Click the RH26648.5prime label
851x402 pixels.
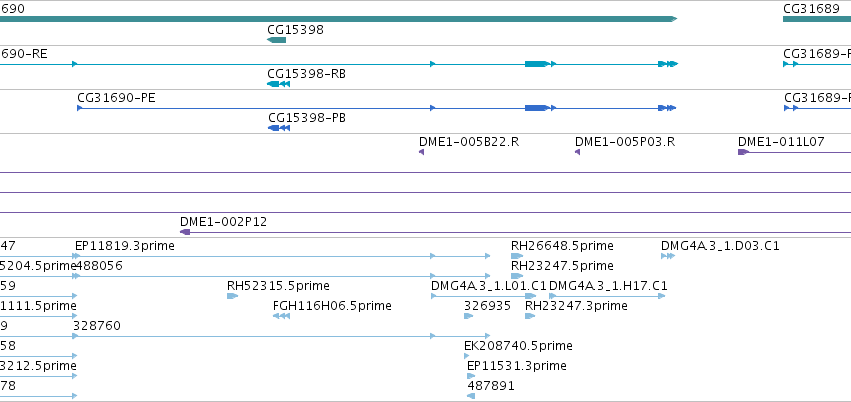click(562, 246)
